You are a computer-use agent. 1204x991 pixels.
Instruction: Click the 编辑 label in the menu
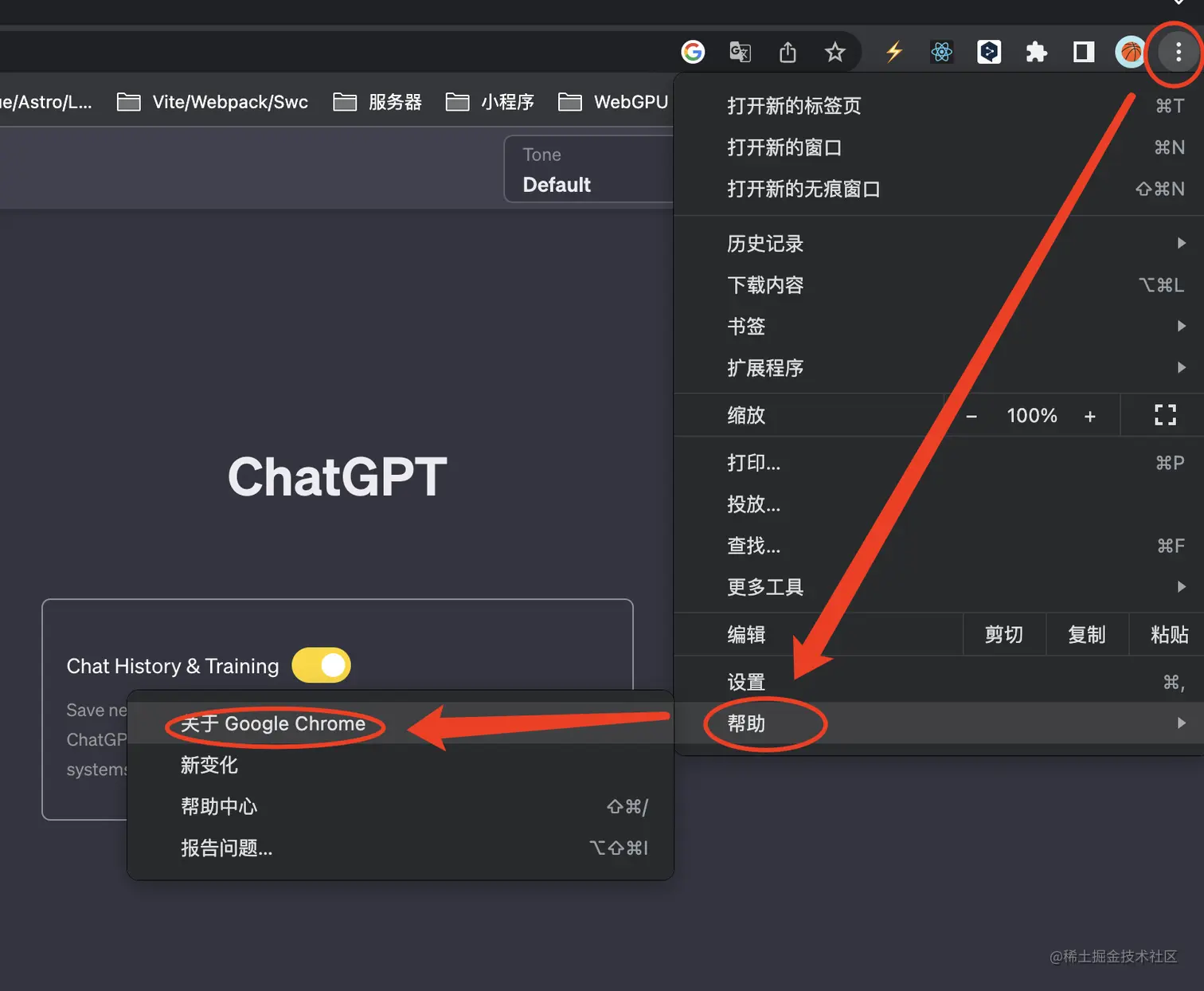click(x=746, y=634)
